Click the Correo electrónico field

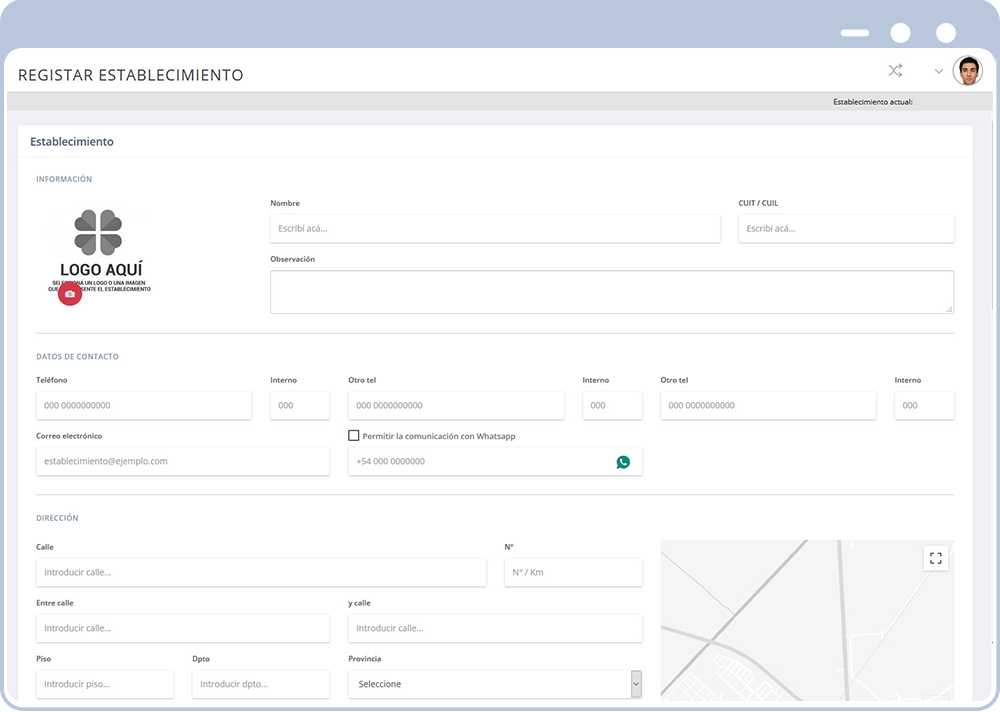coord(182,462)
